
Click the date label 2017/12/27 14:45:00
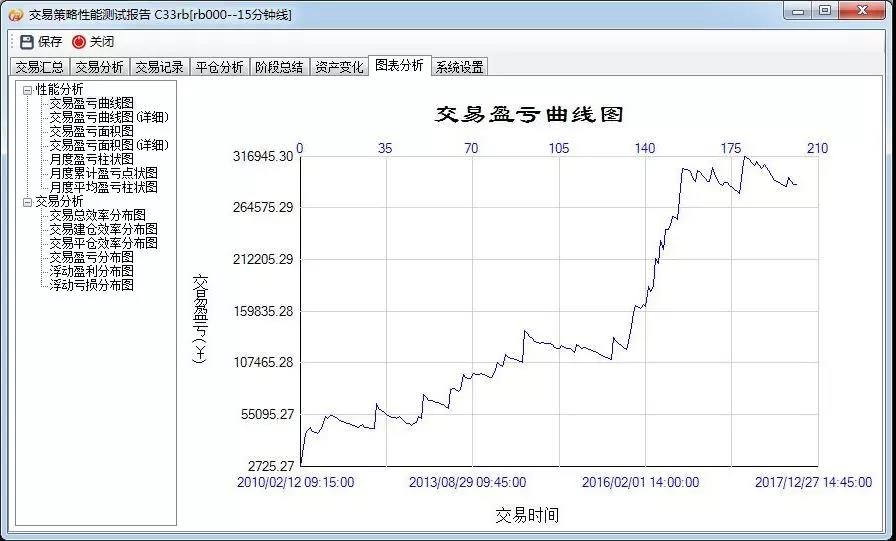coord(814,482)
